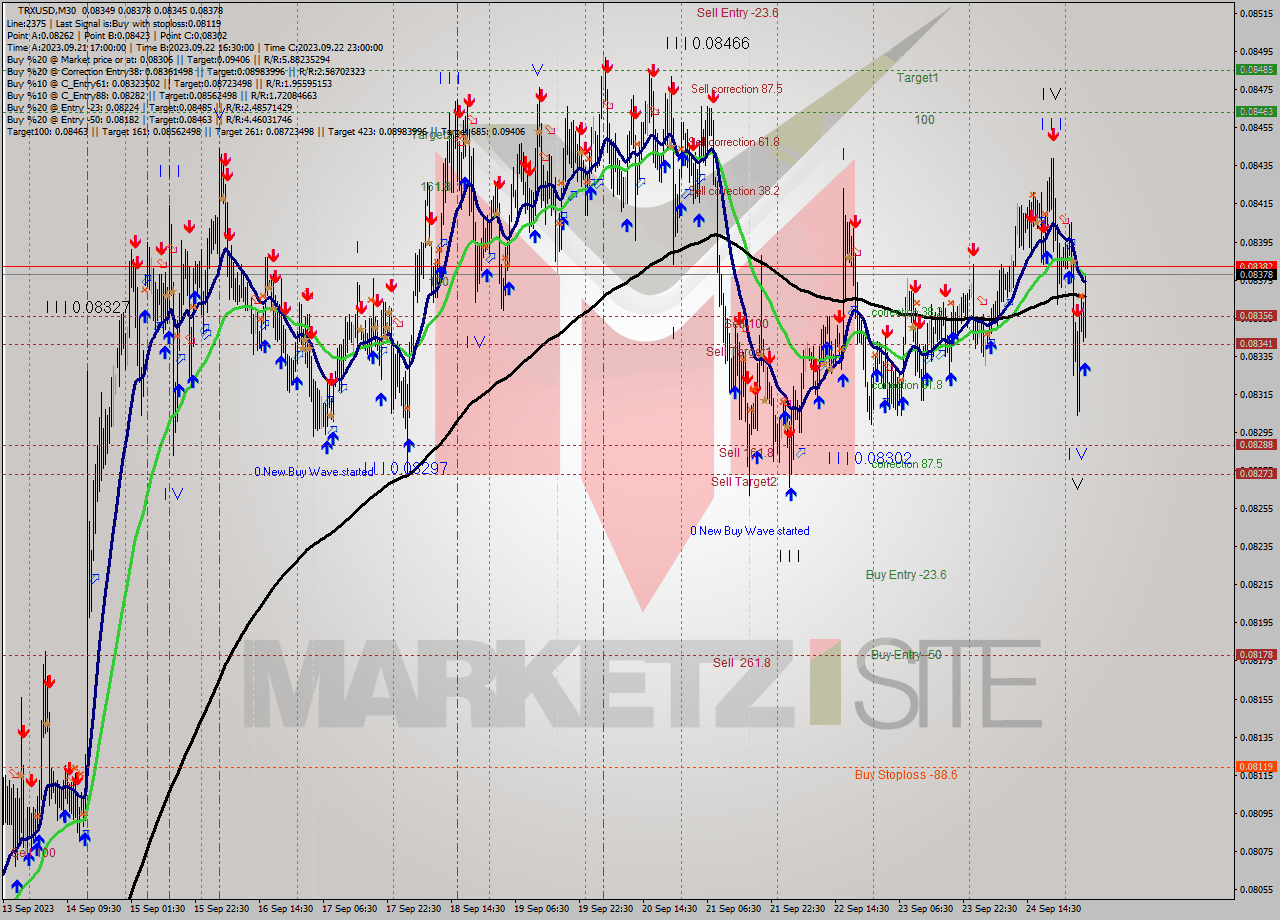Click the '21 Sep 06:30' time label
This screenshot has width=1280, height=920.
pos(733,909)
